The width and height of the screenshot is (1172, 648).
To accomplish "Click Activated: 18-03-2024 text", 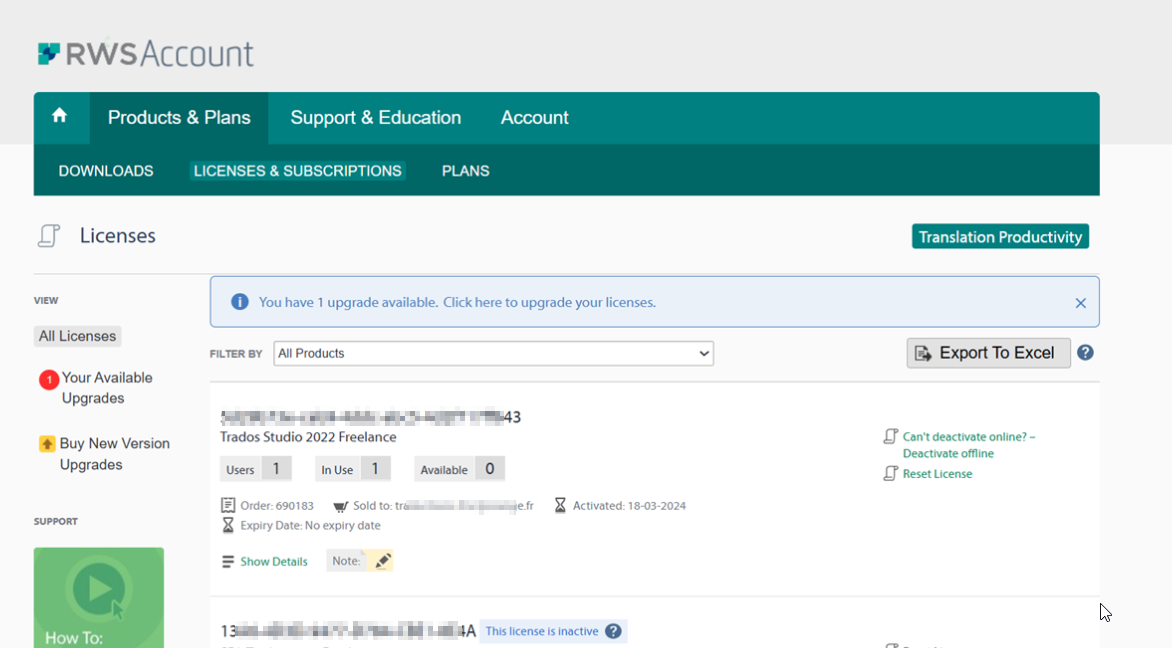I will (x=629, y=506).
